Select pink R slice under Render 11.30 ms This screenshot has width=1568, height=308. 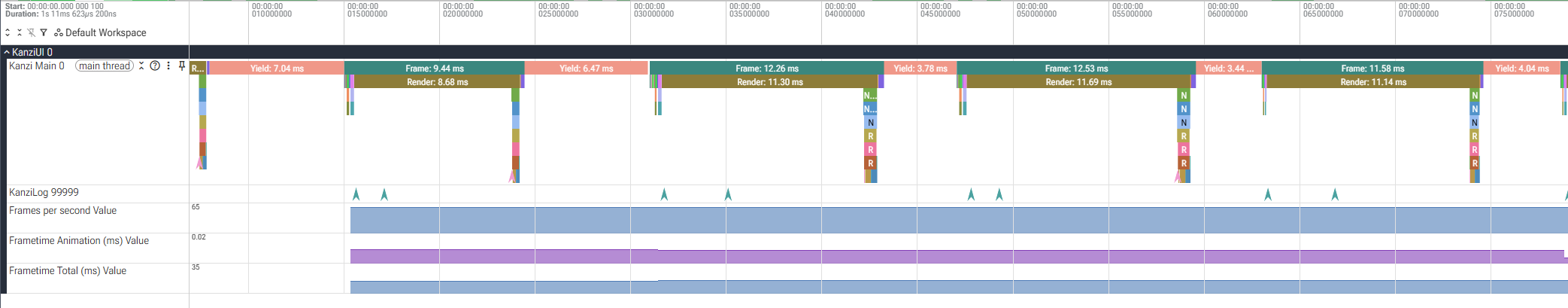(870, 150)
